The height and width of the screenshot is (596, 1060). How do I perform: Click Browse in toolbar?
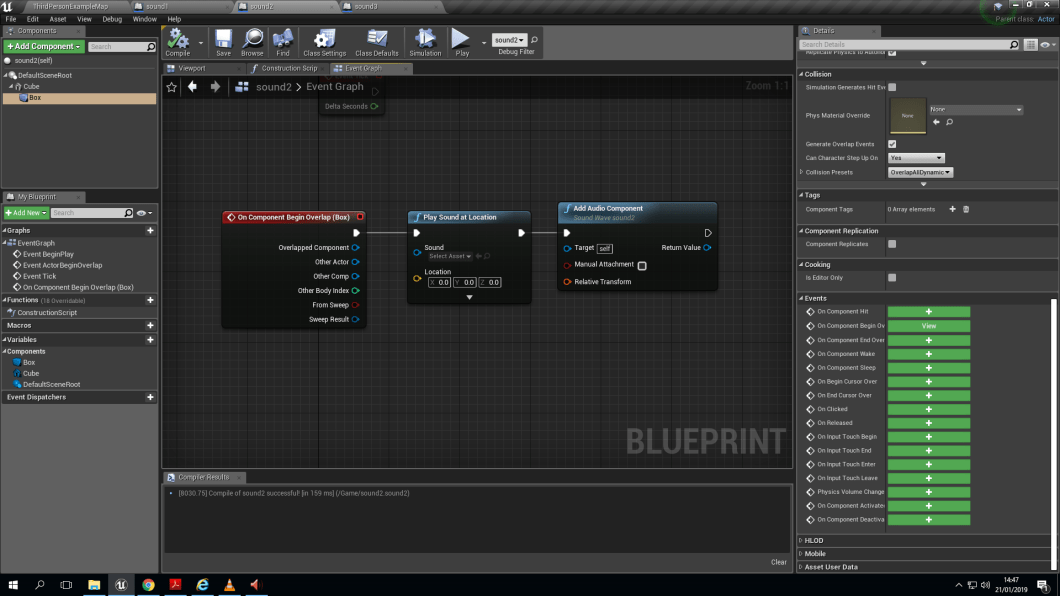252,42
